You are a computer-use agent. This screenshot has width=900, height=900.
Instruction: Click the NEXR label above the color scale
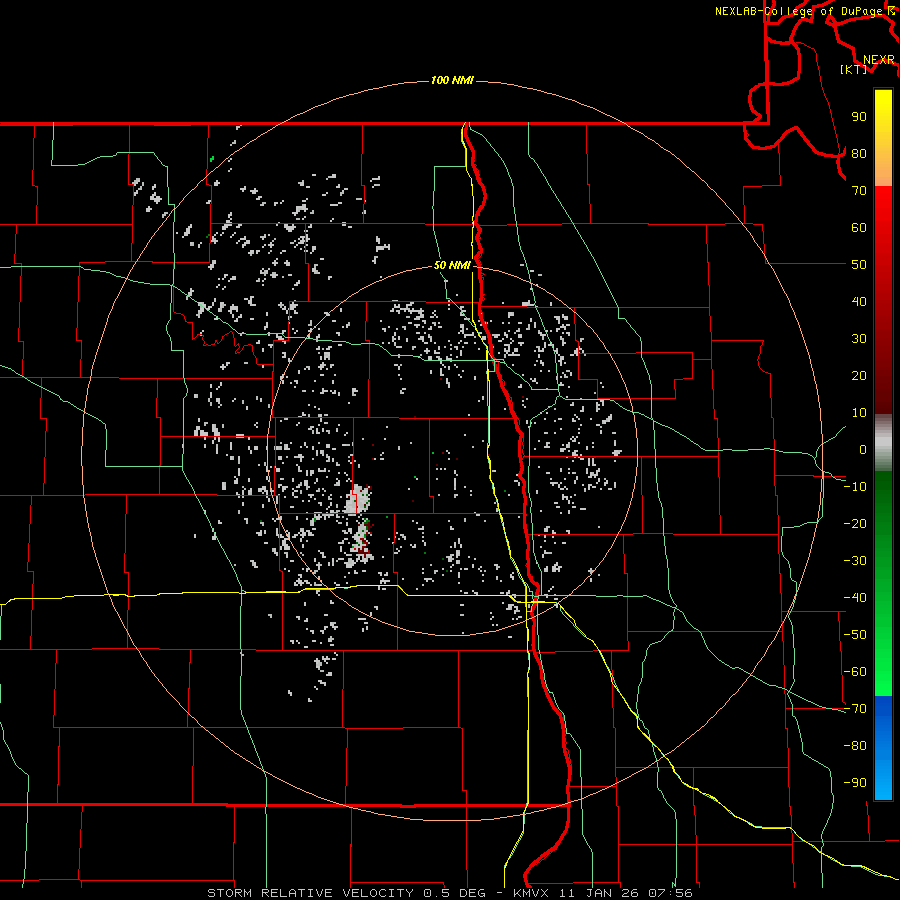(879, 60)
